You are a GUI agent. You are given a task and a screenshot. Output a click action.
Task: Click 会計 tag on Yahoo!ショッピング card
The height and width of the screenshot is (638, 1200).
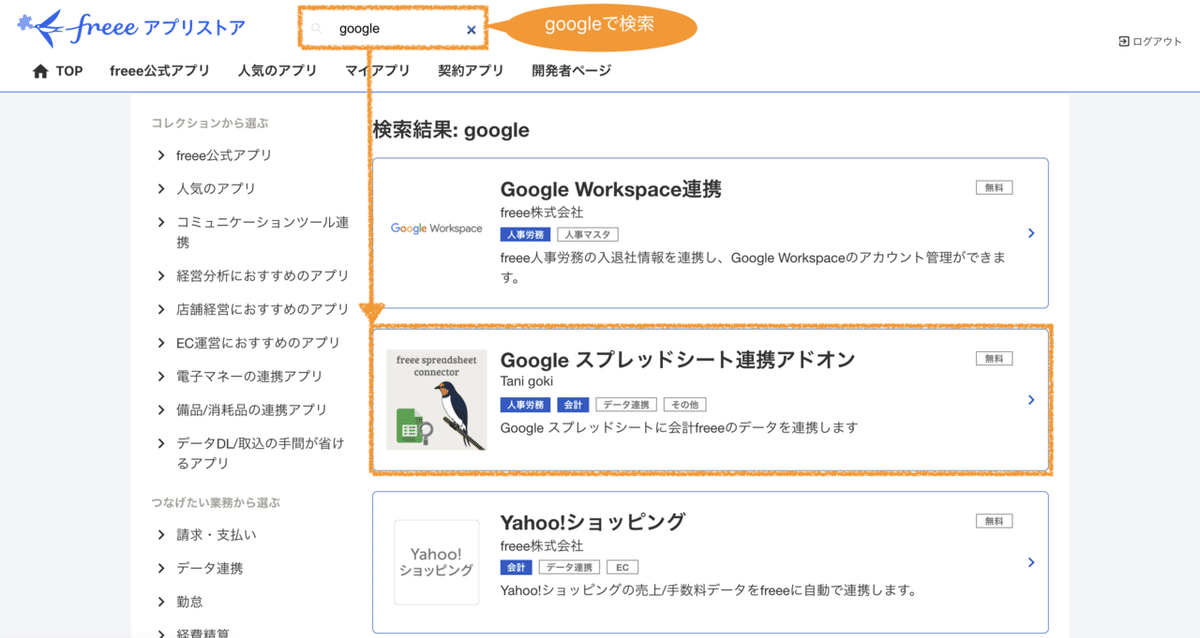click(516, 567)
